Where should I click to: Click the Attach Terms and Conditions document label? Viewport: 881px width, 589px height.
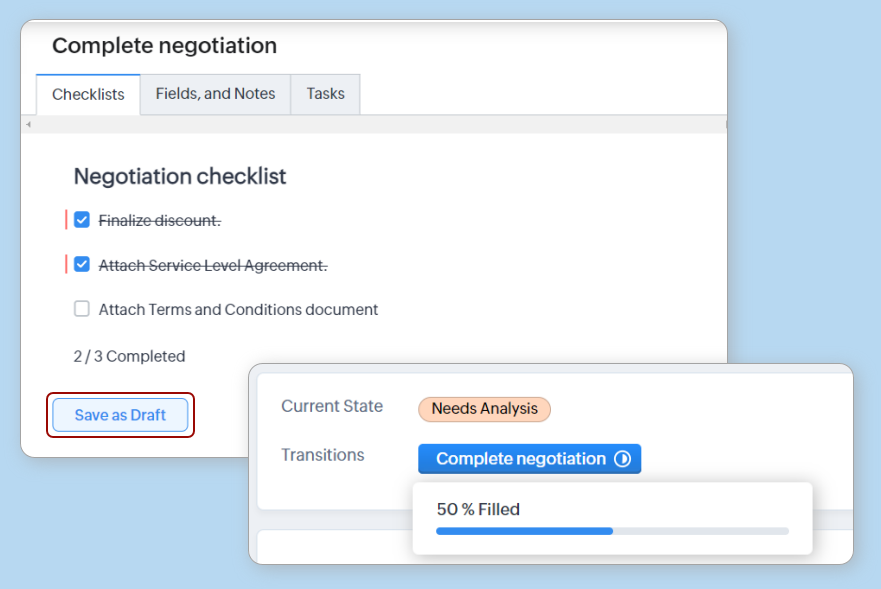(238, 310)
